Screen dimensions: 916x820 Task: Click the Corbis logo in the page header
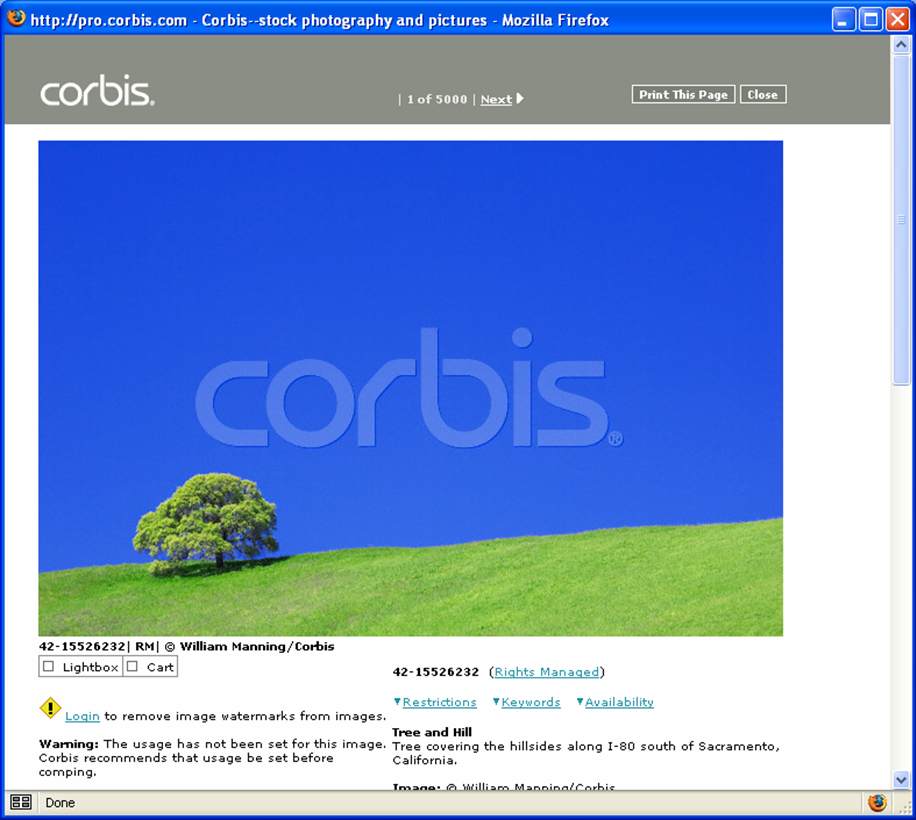[97, 91]
